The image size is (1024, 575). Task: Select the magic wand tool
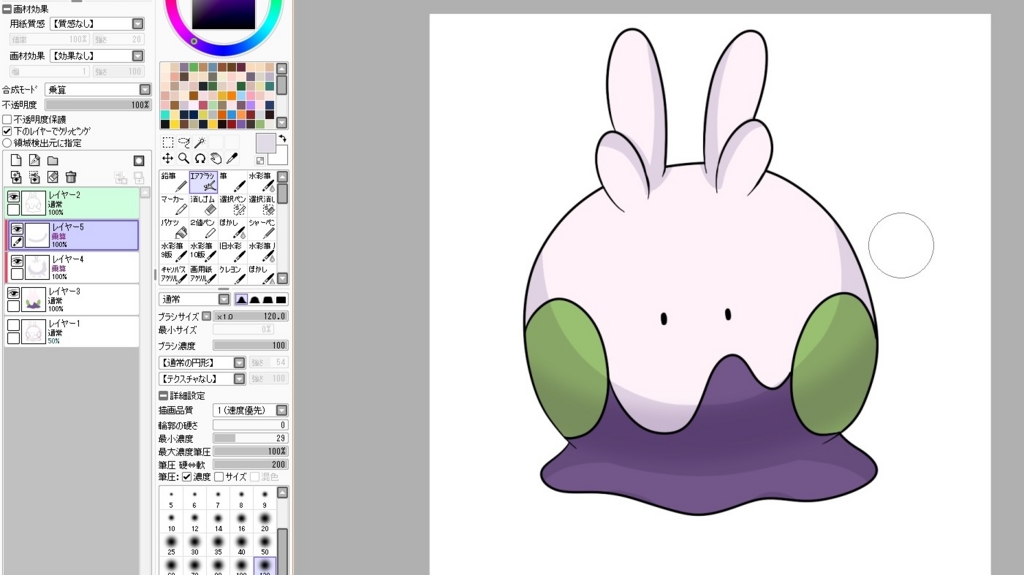[x=200, y=142]
